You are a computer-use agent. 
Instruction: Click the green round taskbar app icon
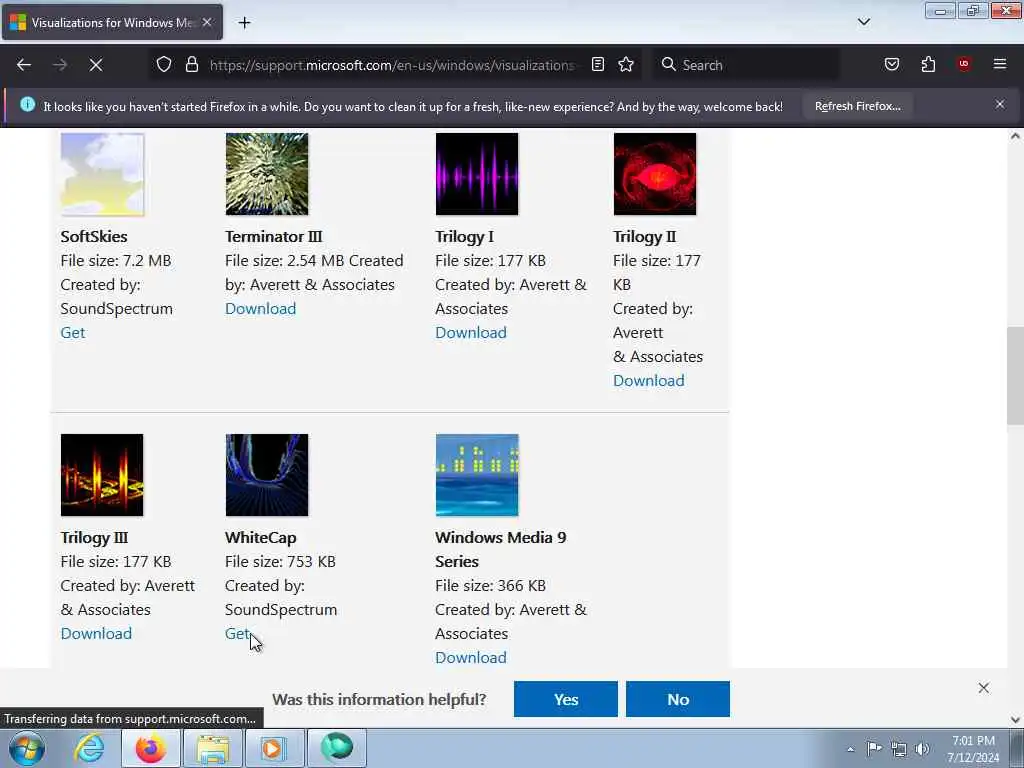coord(336,748)
